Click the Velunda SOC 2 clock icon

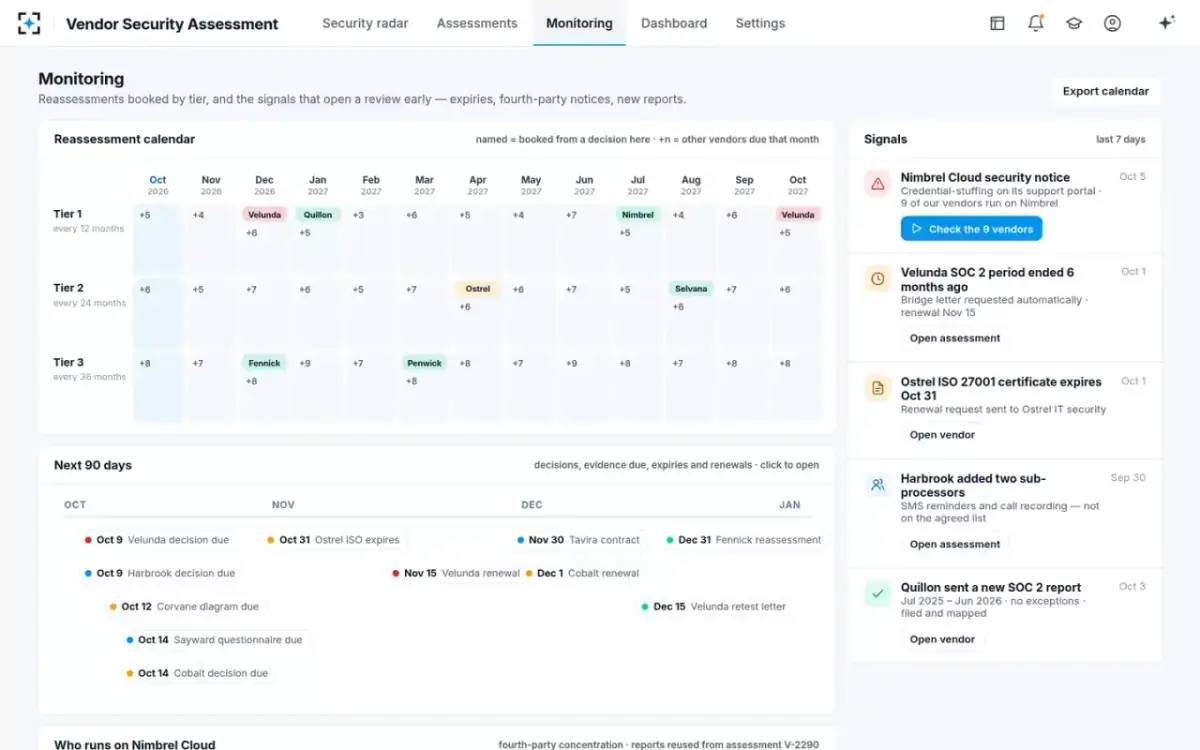[x=877, y=279]
